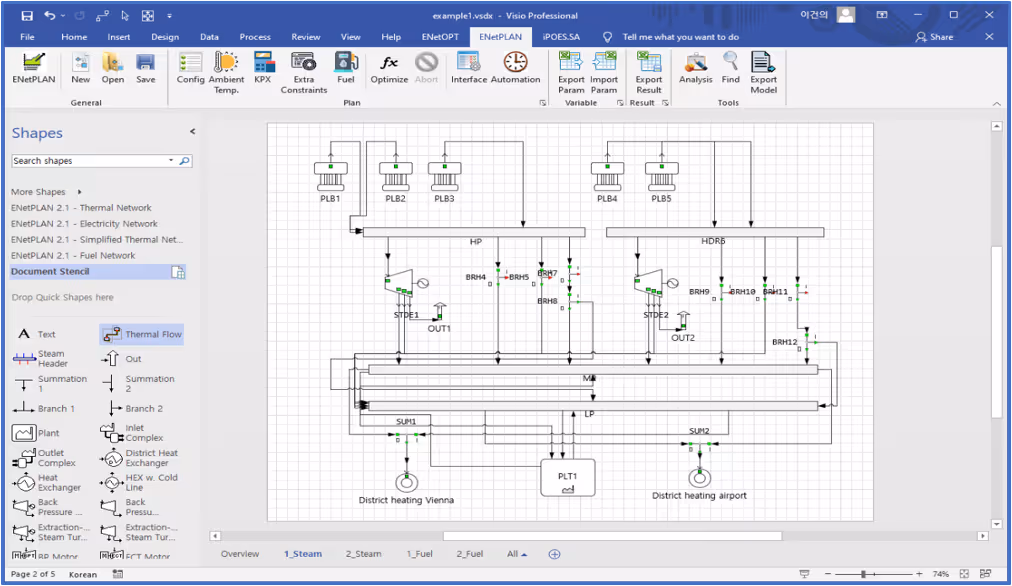Open the Customize Quick Access Toolbar dropdown
This screenshot has height=586, width=1012.
(x=170, y=15)
